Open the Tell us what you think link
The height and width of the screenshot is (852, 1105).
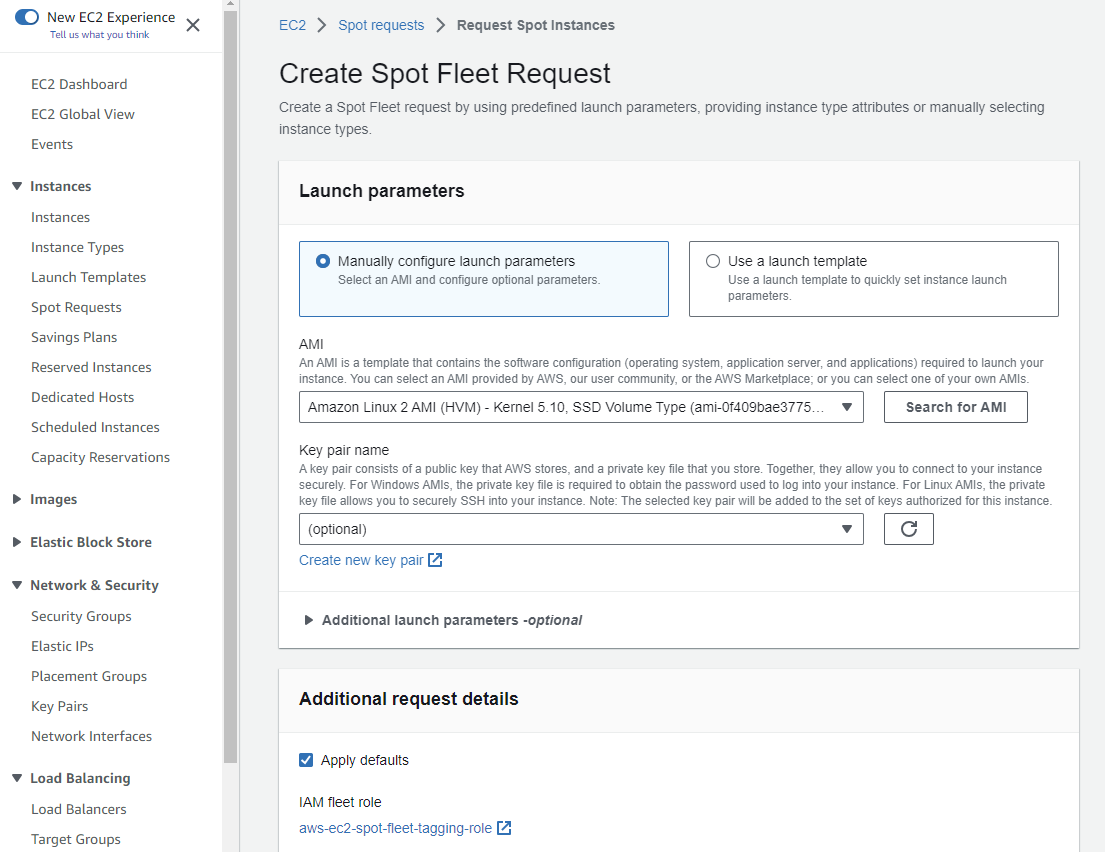tap(99, 35)
